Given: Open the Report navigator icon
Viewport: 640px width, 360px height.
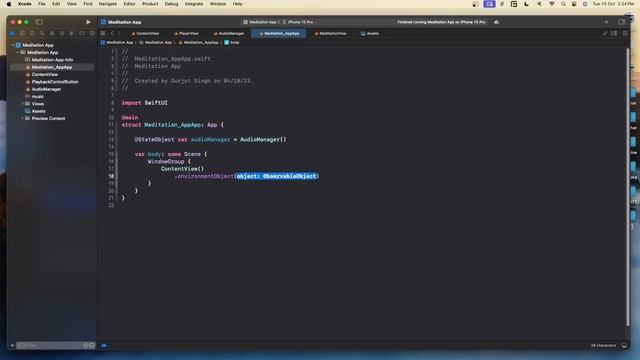Looking at the screenshot, I should (x=92, y=33).
